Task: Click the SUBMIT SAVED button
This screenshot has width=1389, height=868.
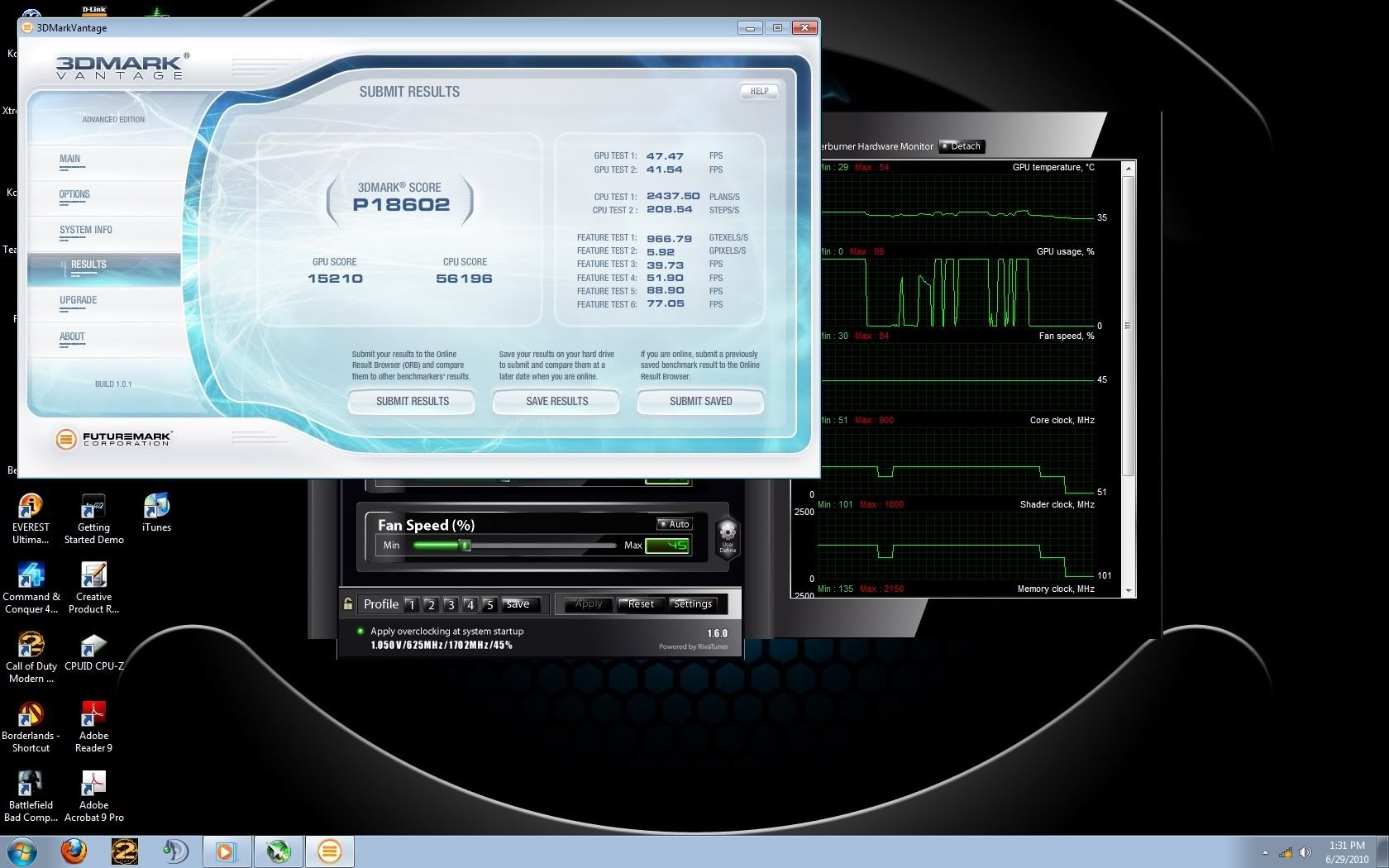Action: click(x=700, y=401)
